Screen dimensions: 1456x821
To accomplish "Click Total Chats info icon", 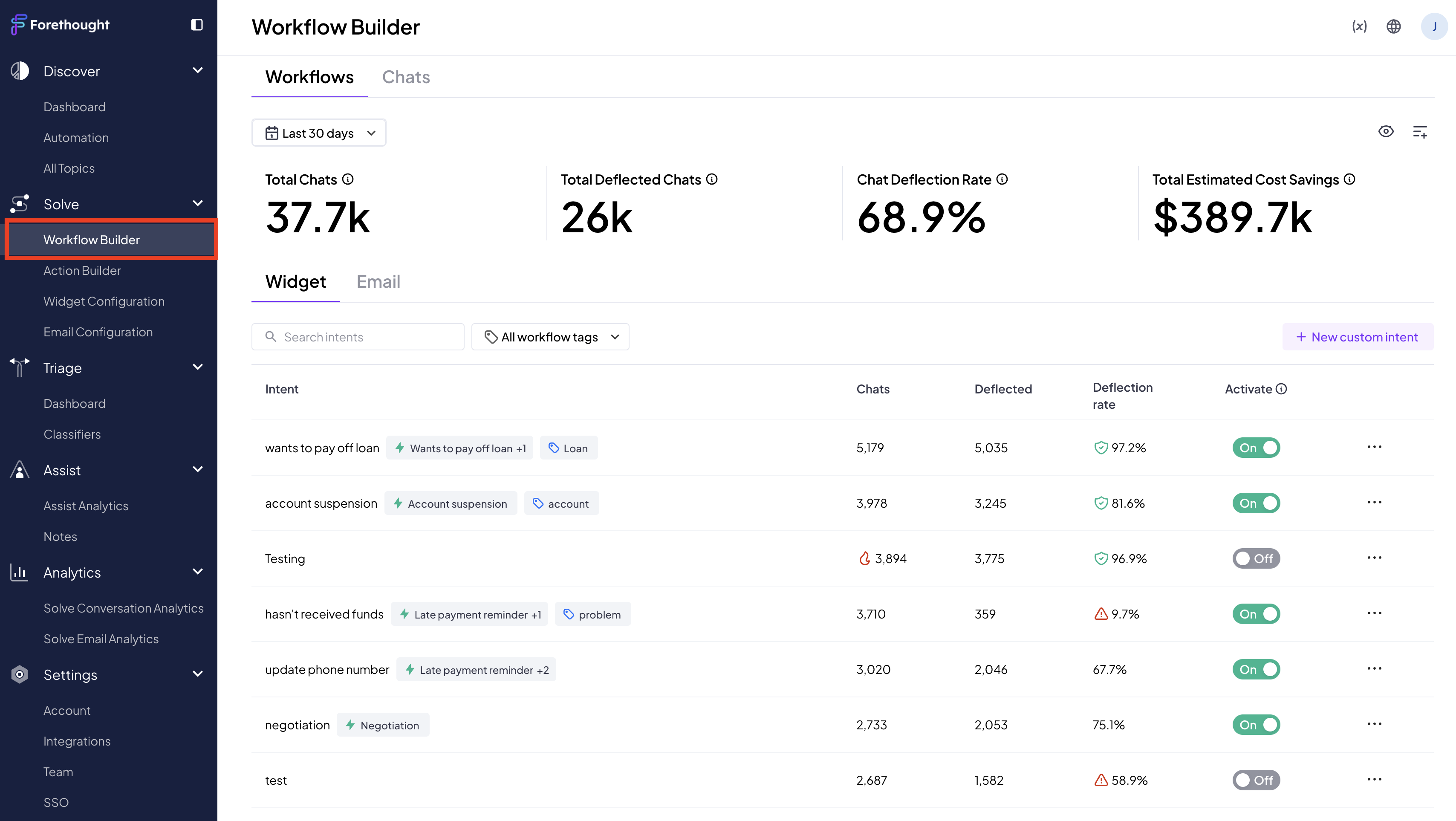I will coord(348,179).
